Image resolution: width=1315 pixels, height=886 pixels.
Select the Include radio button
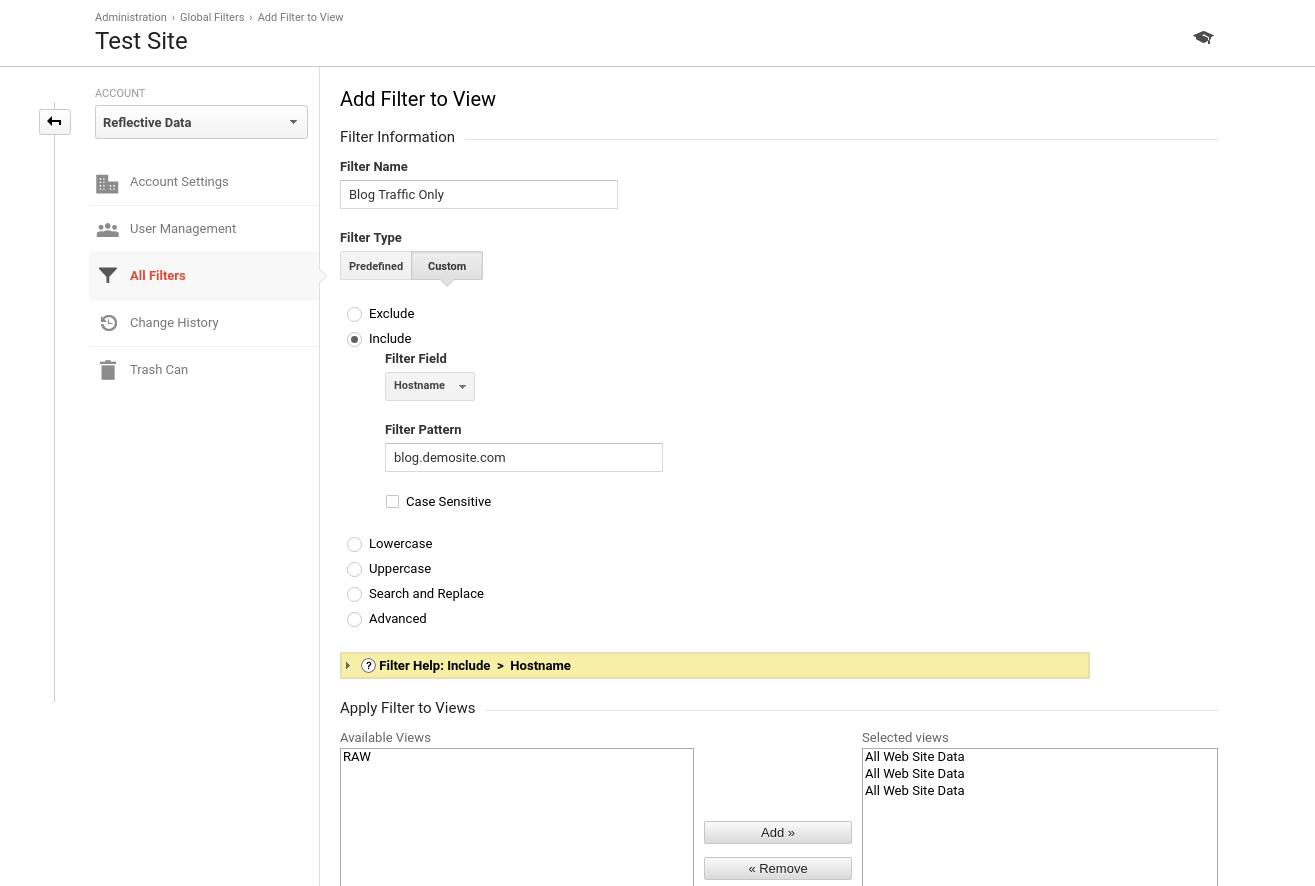click(354, 339)
